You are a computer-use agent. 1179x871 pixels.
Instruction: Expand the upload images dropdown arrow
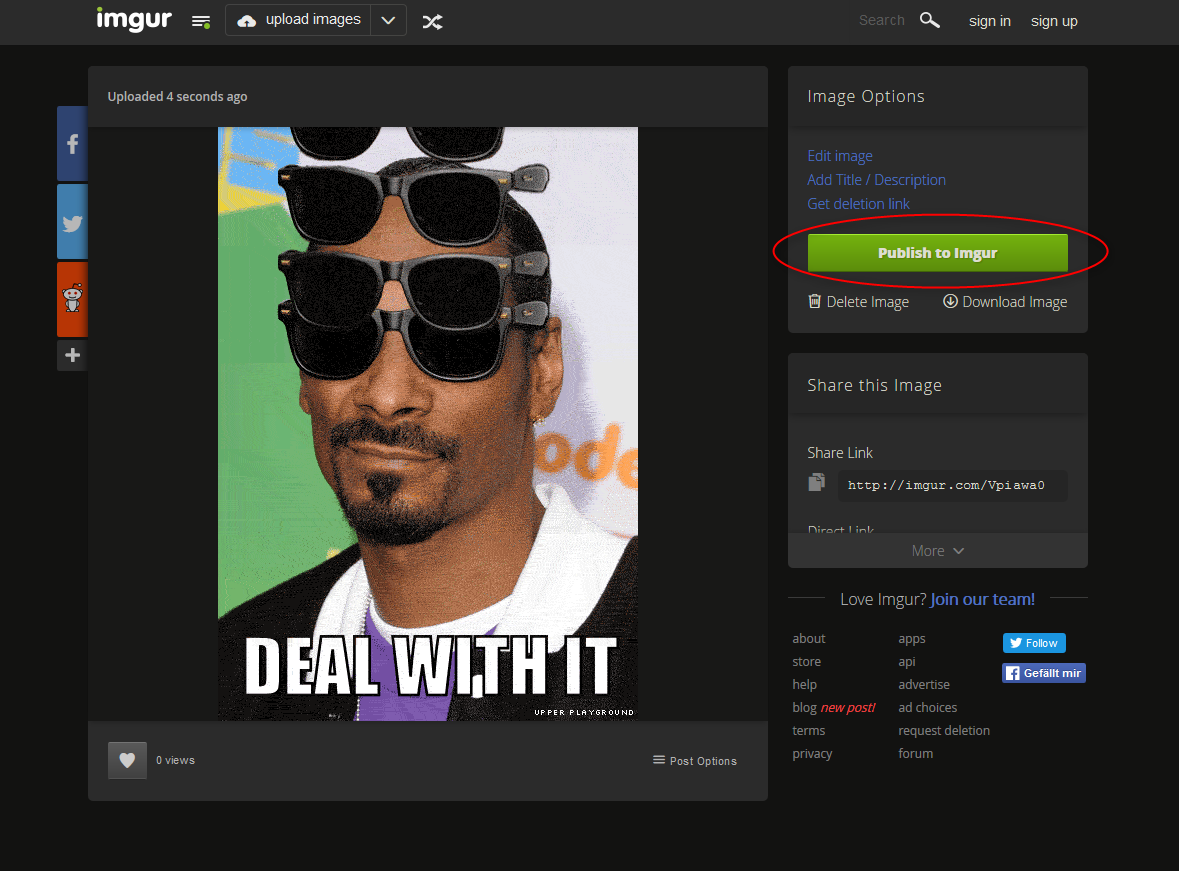[x=388, y=20]
